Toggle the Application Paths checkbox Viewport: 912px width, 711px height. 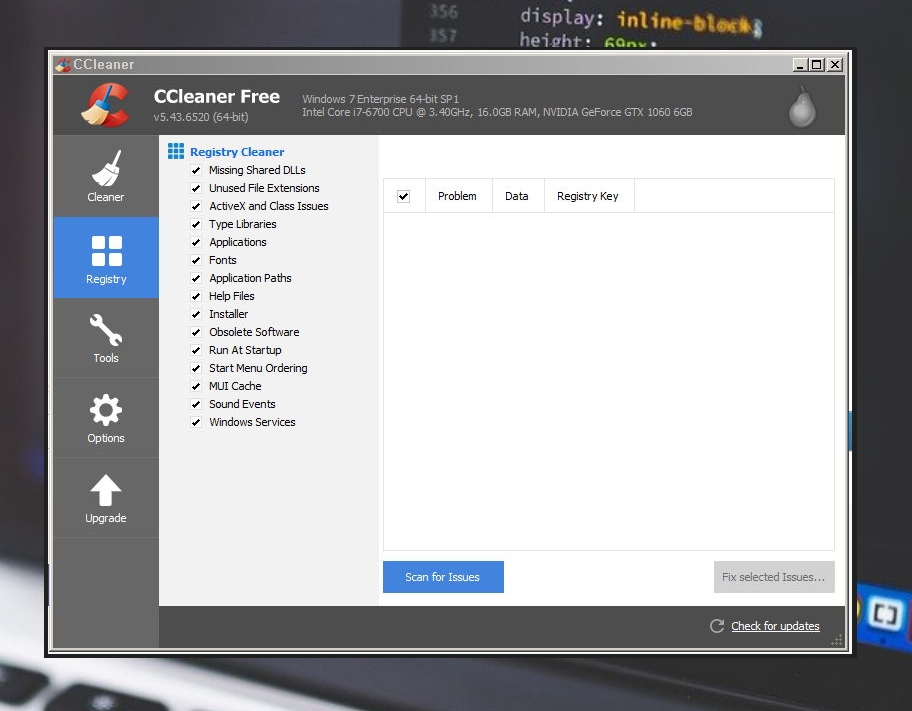196,278
